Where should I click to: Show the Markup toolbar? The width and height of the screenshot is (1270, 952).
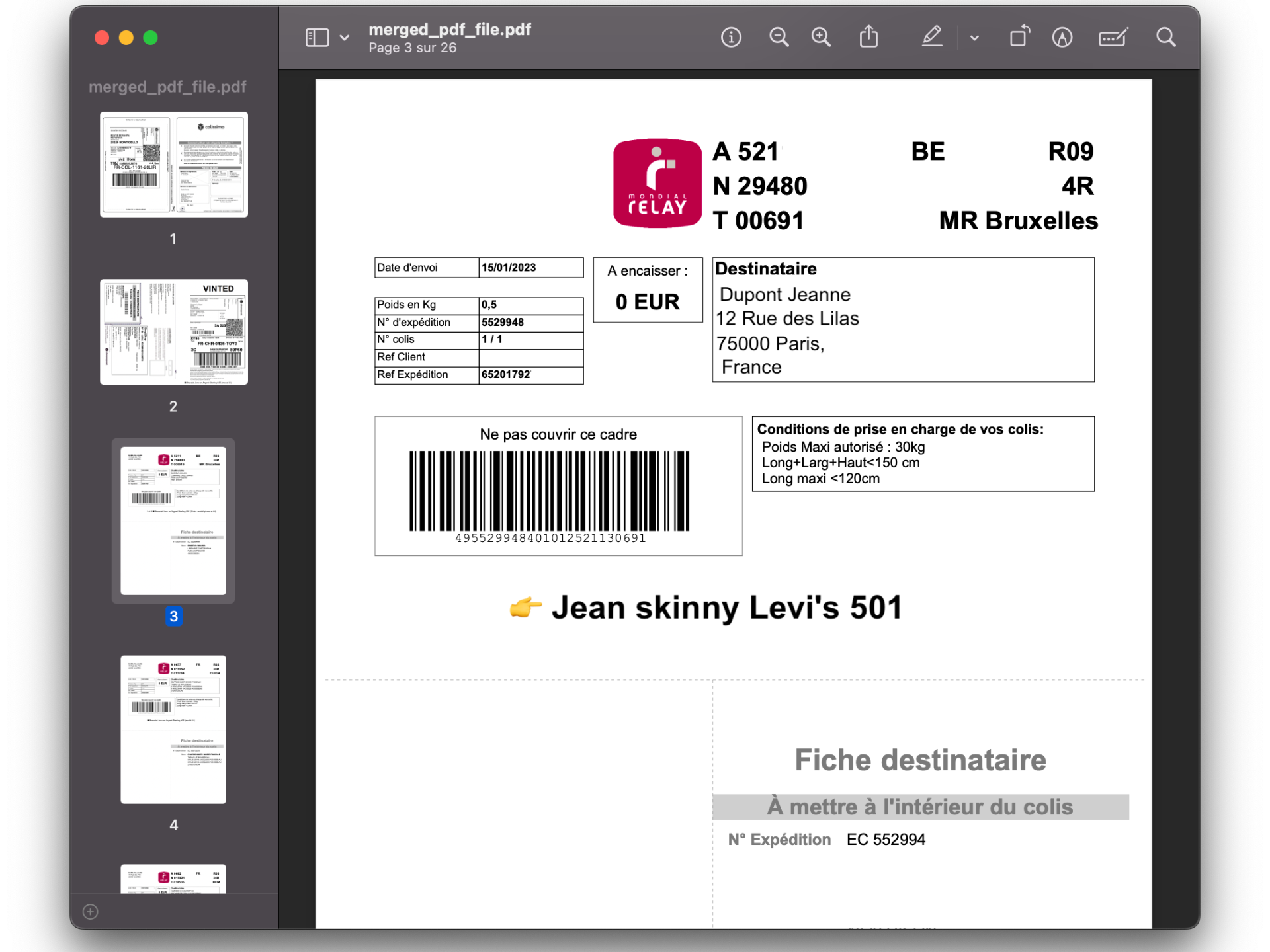tap(1062, 38)
